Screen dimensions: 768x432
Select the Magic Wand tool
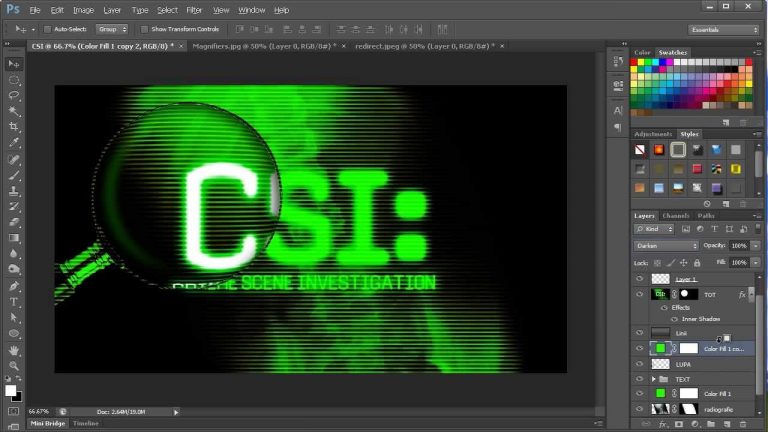click(14, 111)
